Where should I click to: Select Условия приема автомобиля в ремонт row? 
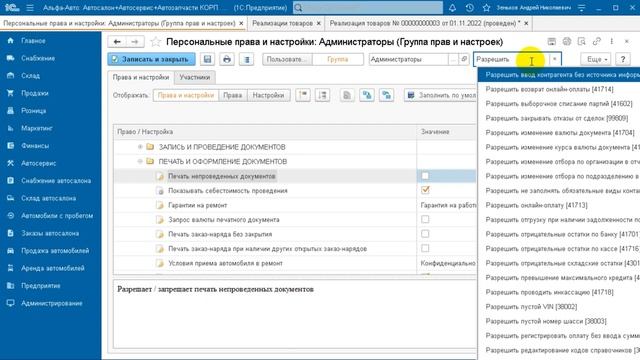(x=295, y=263)
